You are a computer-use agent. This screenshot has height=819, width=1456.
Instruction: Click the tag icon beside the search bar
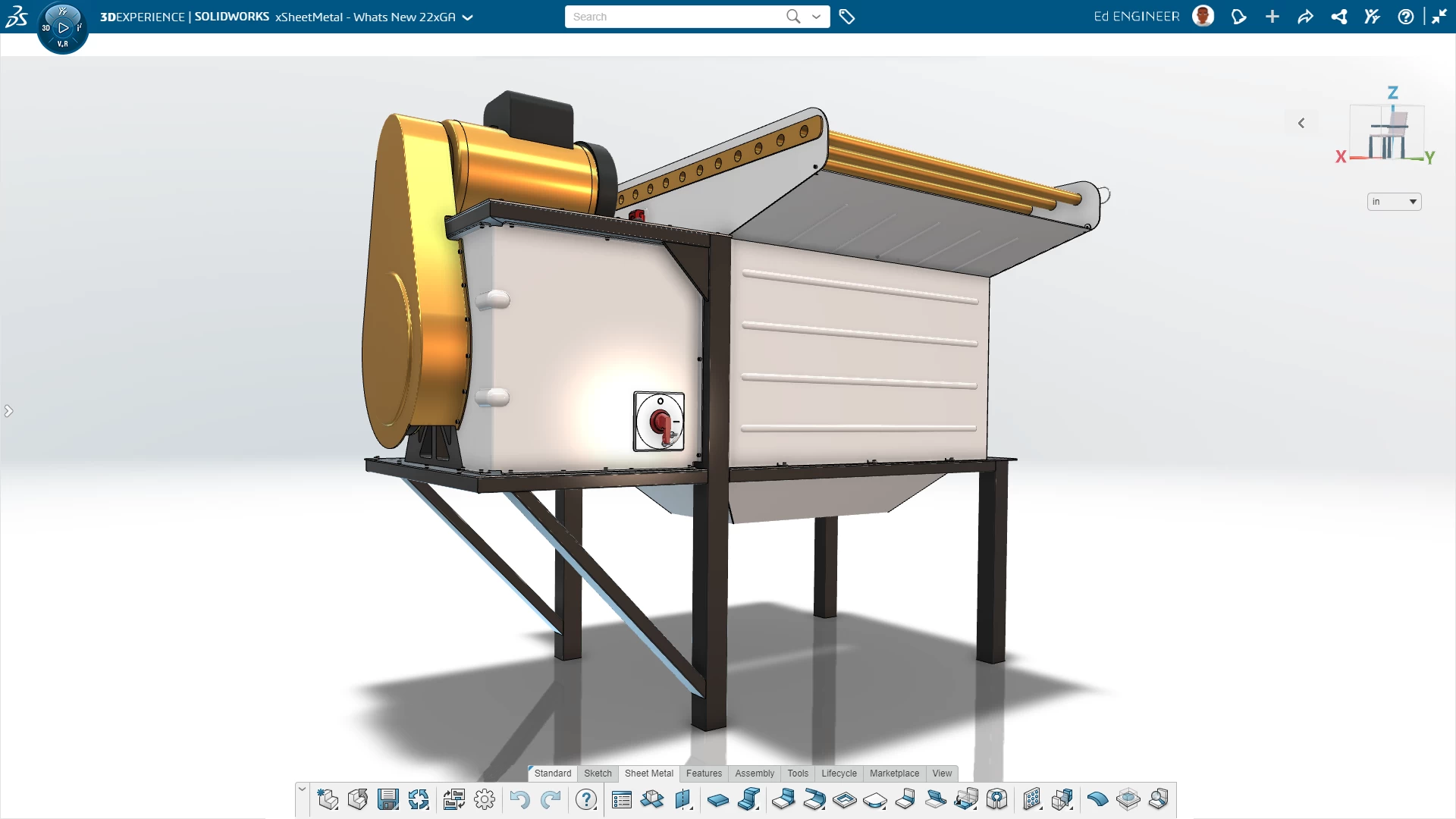point(847,16)
